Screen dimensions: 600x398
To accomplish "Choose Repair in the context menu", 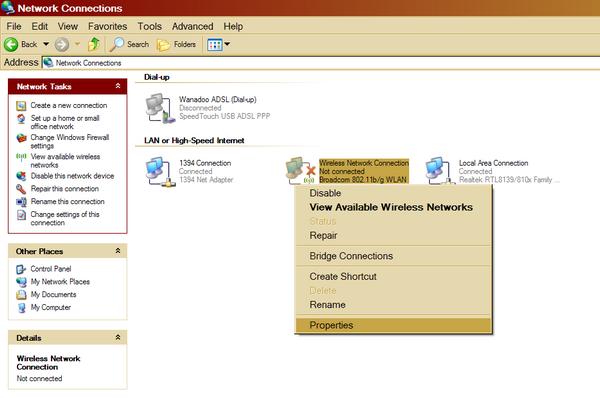I will pyautogui.click(x=393, y=235).
